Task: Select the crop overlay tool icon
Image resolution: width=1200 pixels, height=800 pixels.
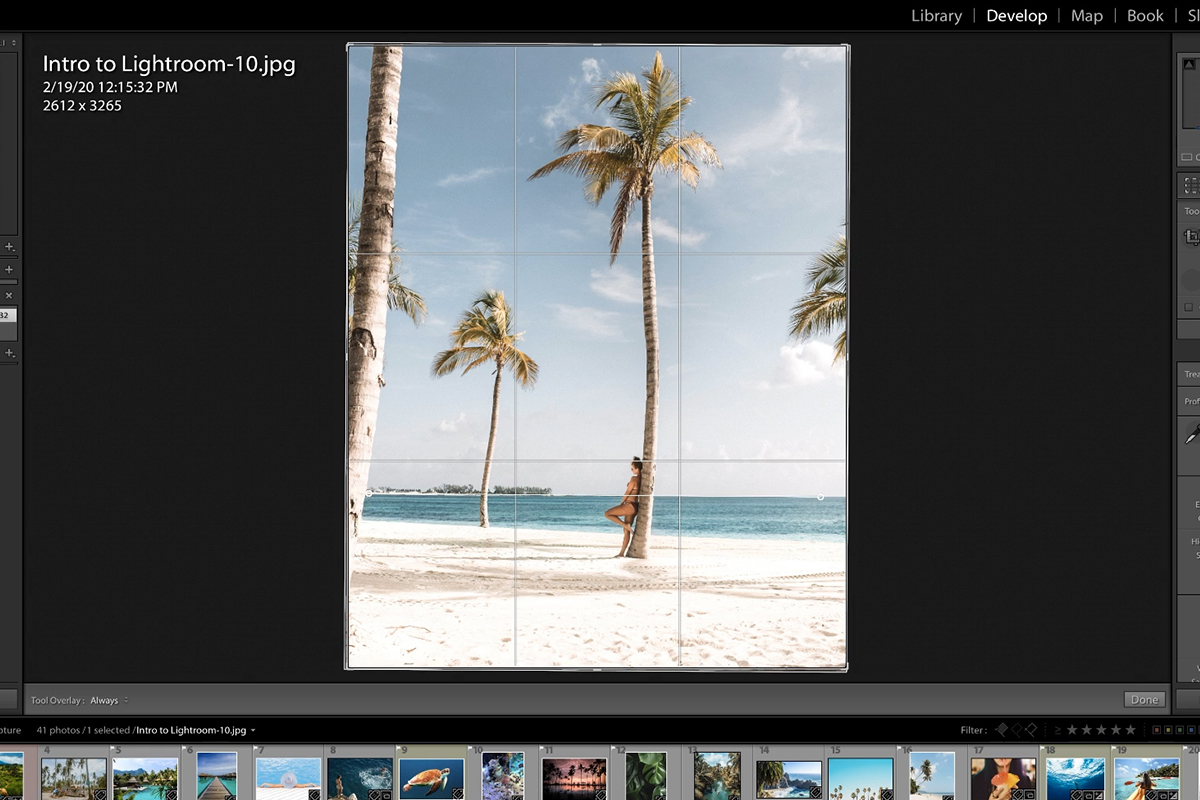Action: click(x=1191, y=237)
